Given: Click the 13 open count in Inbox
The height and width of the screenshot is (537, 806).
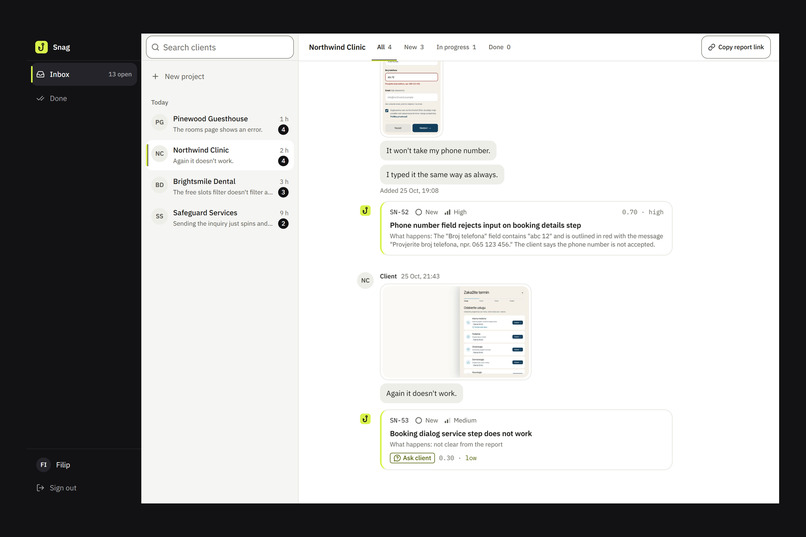Looking at the screenshot, I should pyautogui.click(x=120, y=75).
